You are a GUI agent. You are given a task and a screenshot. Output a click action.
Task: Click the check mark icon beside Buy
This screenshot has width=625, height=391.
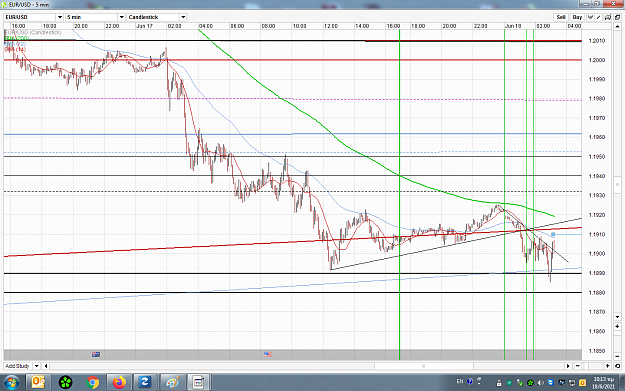tap(590, 17)
